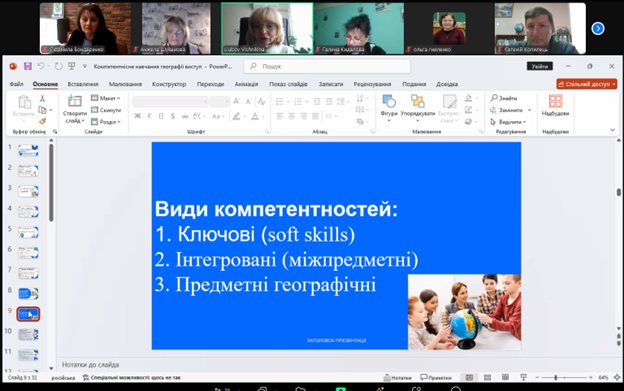Click the font color A swatch
The image size is (624, 391).
coord(255,116)
